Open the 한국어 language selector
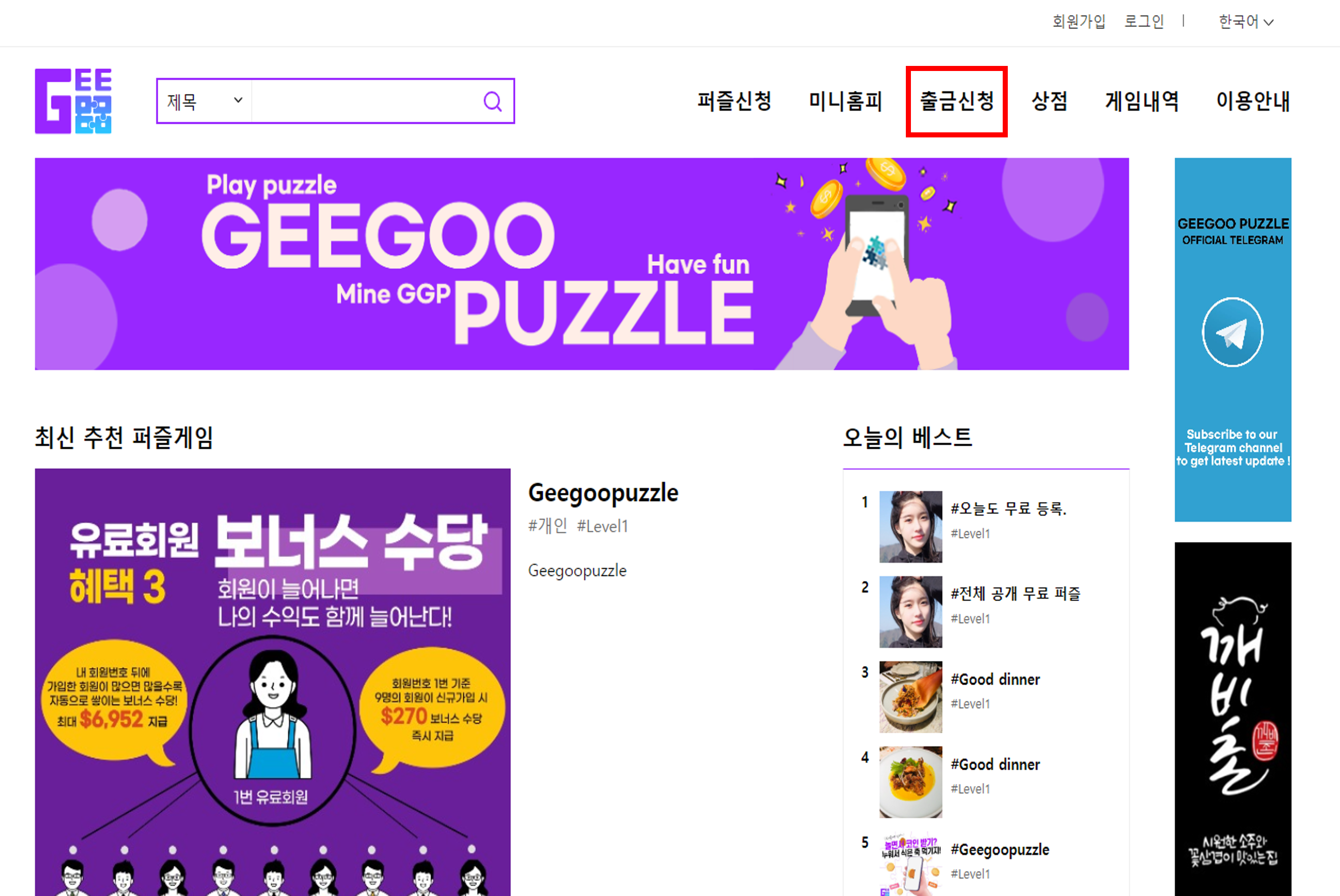Image resolution: width=1340 pixels, height=896 pixels. 1246,22
